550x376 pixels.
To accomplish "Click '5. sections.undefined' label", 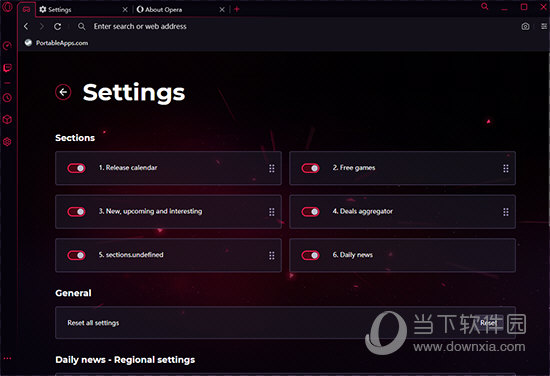I will (x=131, y=255).
